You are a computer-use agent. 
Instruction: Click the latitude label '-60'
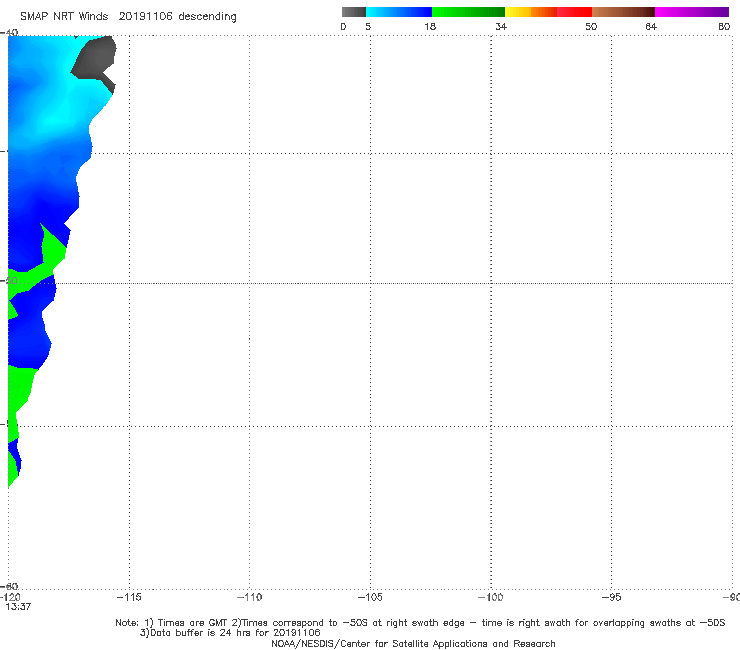pyautogui.click(x=9, y=586)
